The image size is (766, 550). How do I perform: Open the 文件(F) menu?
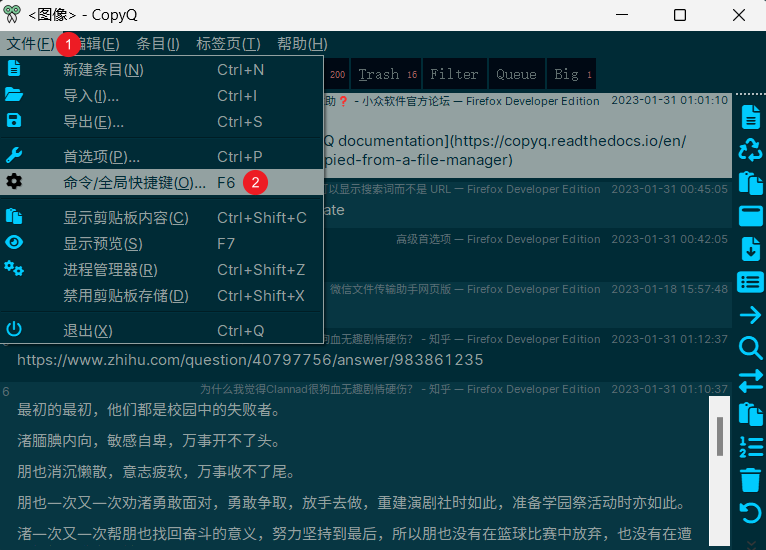30,44
